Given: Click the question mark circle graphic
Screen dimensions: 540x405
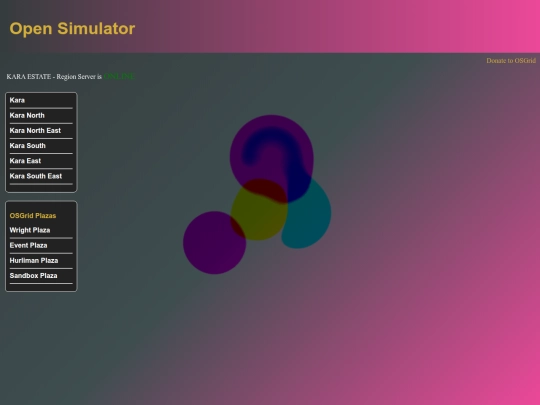Looking at the screenshot, I should pos(271,158).
